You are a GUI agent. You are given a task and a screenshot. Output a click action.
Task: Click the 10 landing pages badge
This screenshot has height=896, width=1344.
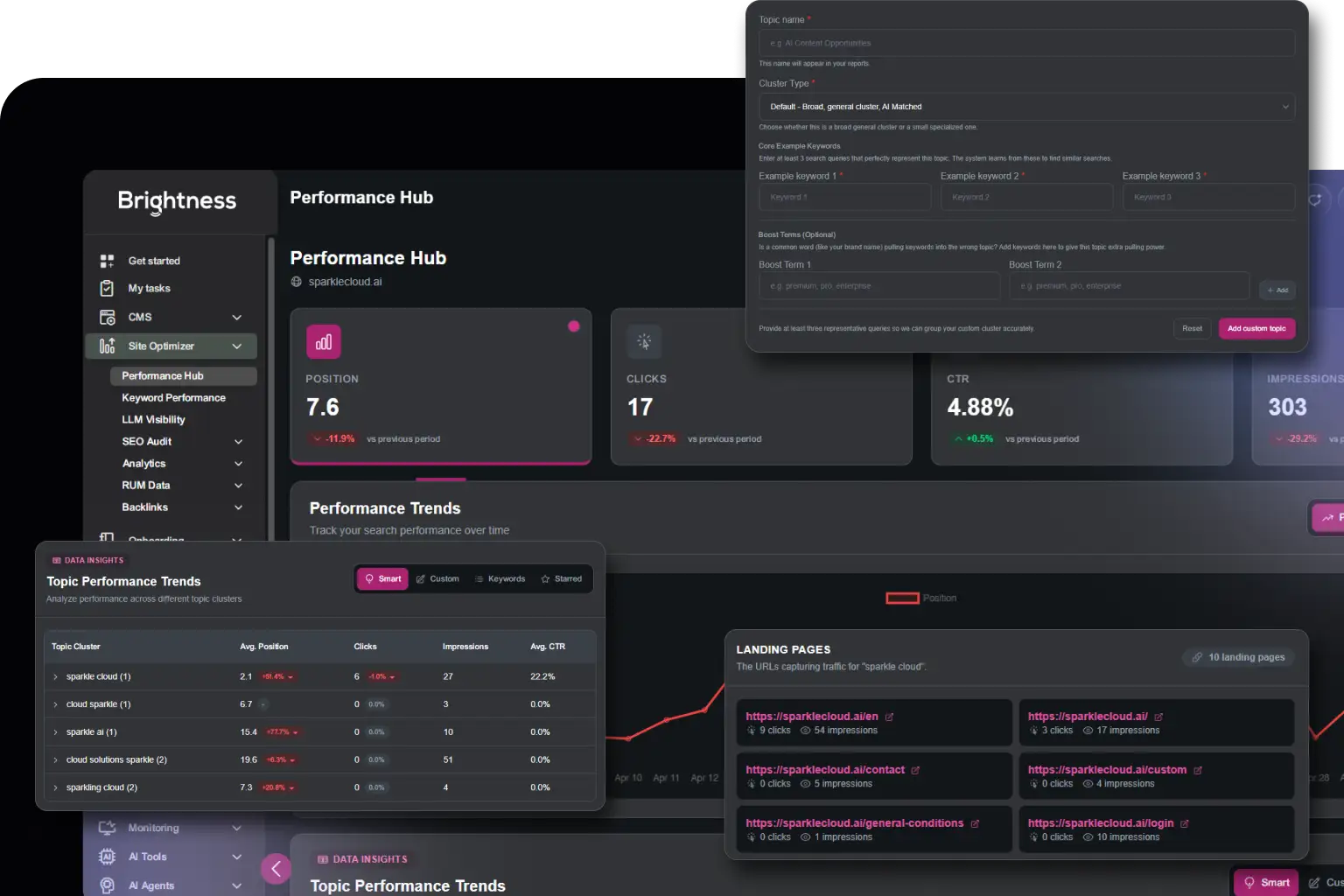[x=1238, y=657]
